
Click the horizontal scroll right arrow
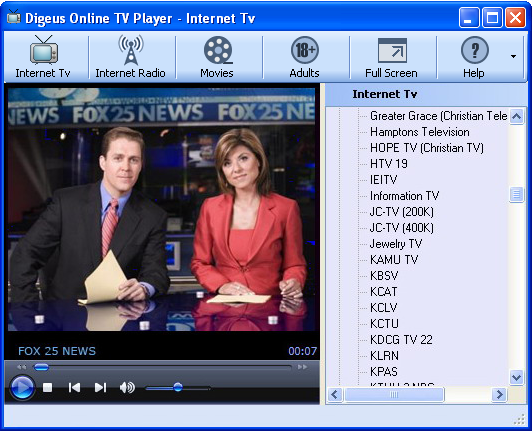[x=499, y=394]
